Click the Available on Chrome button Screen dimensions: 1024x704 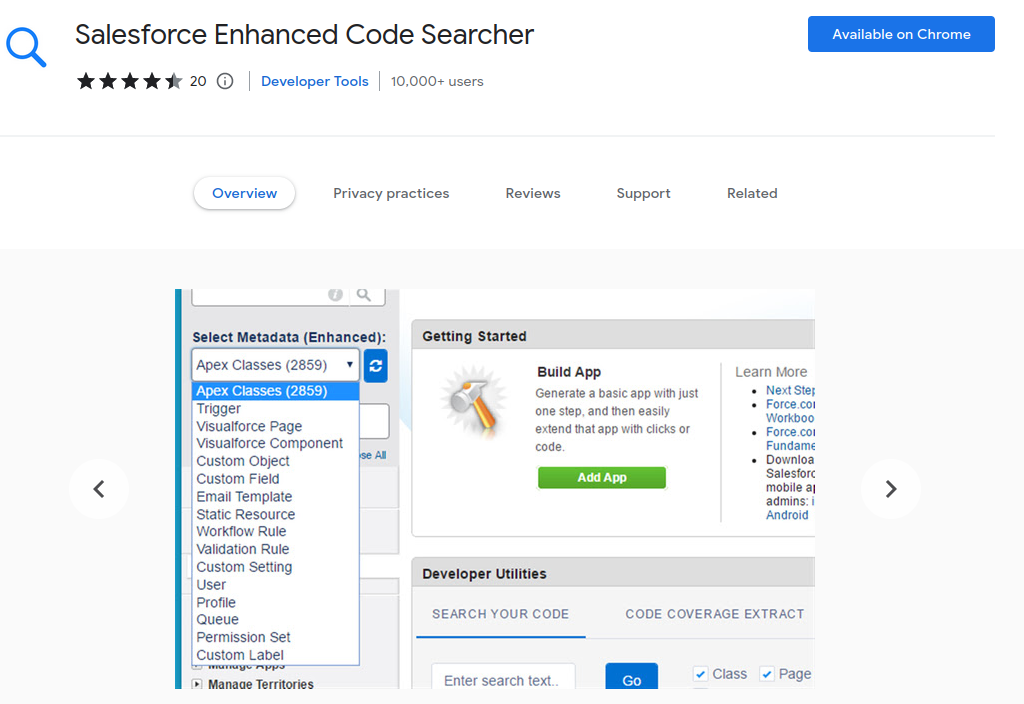click(x=900, y=33)
